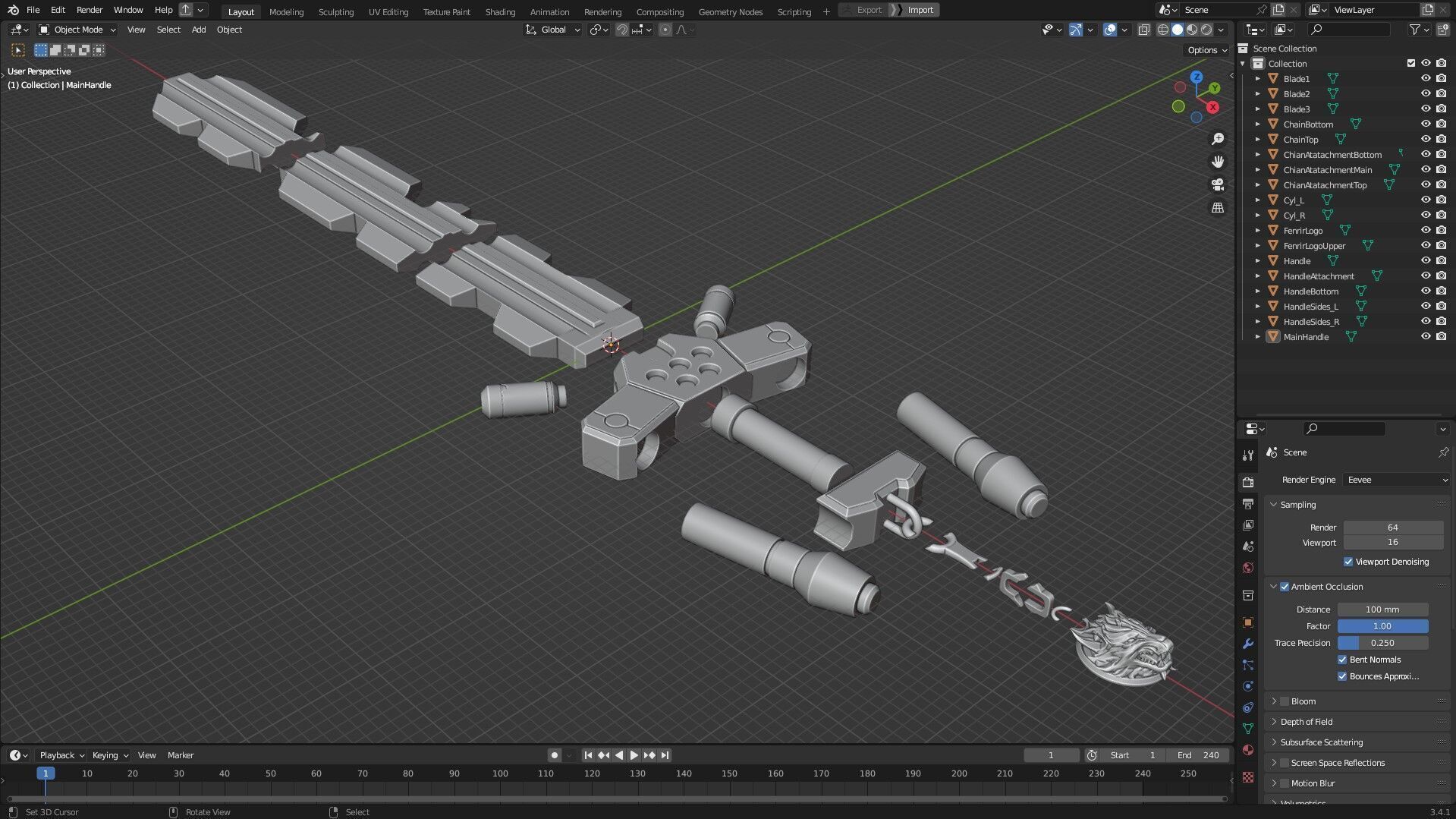Uncheck Bent Normals
Viewport: 1456px width, 819px height.
tap(1342, 660)
